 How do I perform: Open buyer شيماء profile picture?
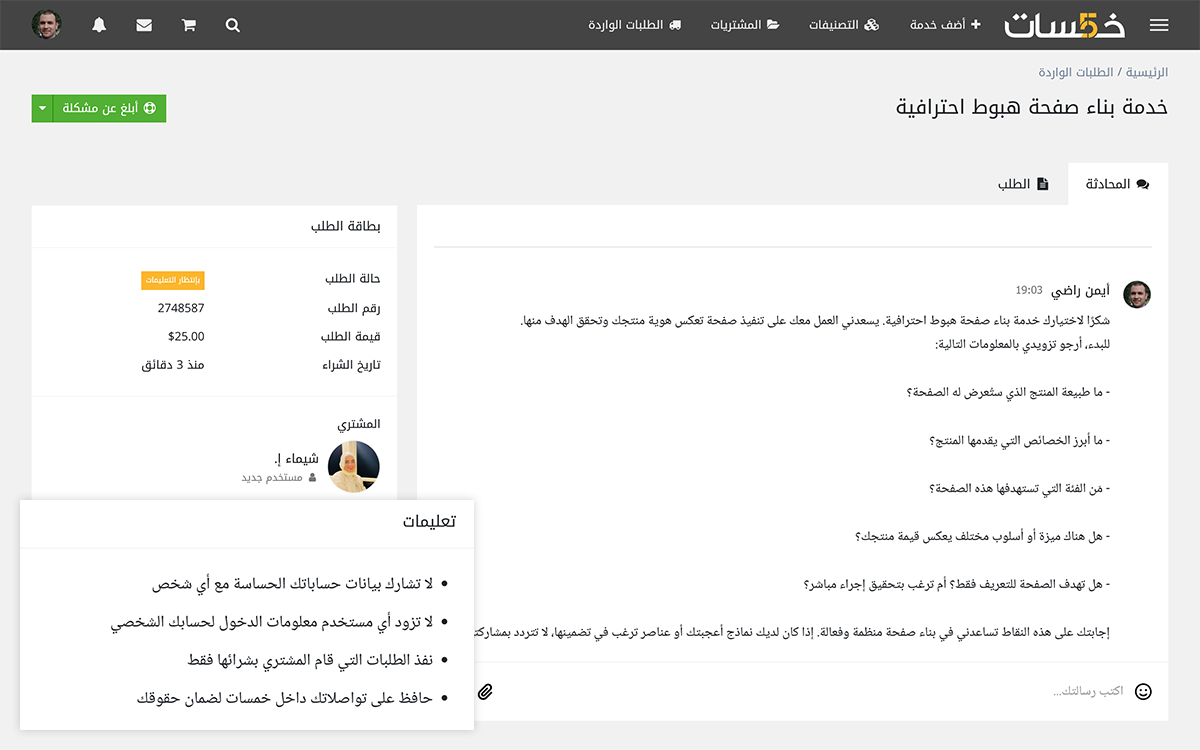(354, 466)
